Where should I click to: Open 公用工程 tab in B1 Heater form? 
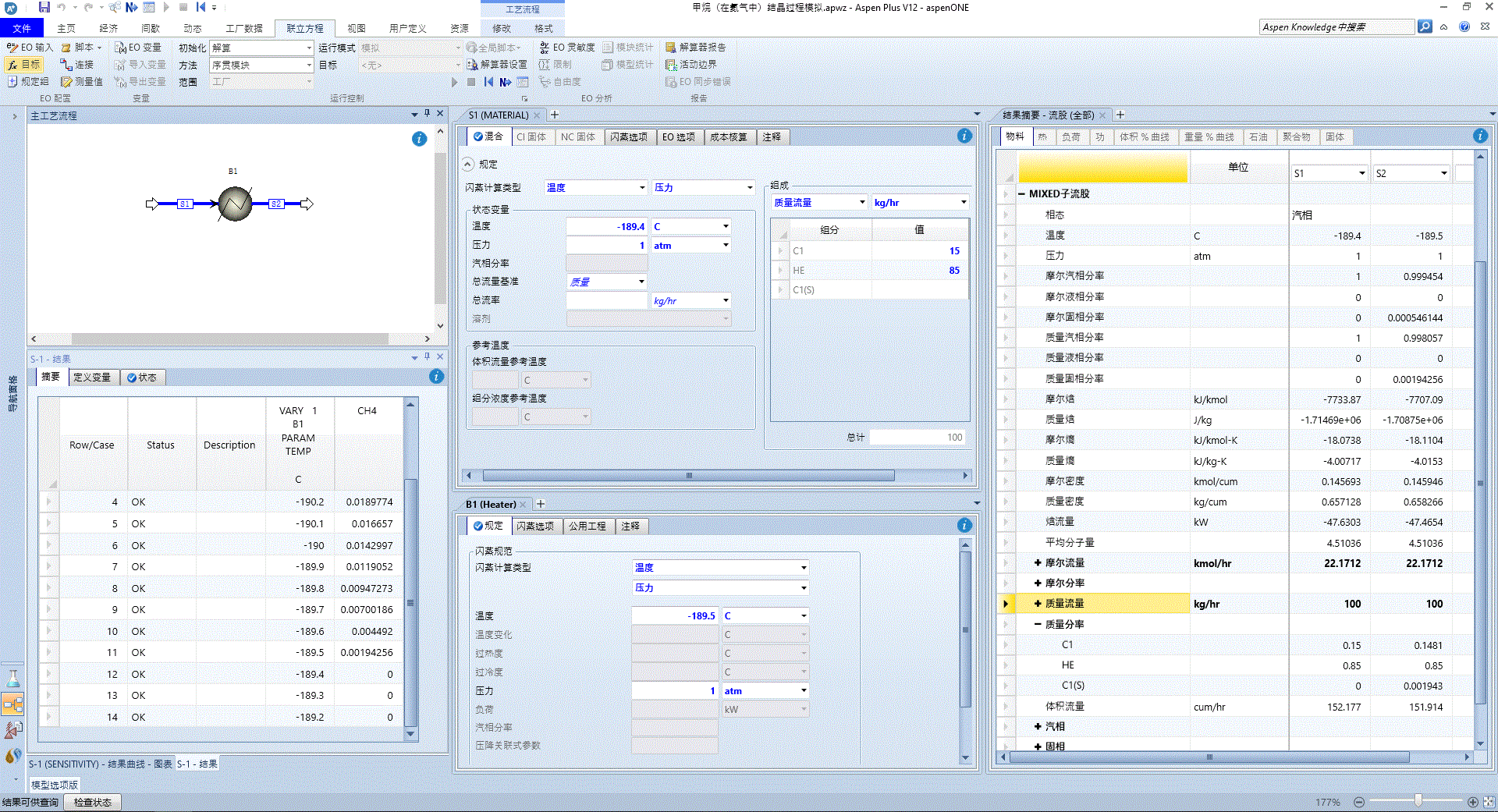(x=587, y=526)
